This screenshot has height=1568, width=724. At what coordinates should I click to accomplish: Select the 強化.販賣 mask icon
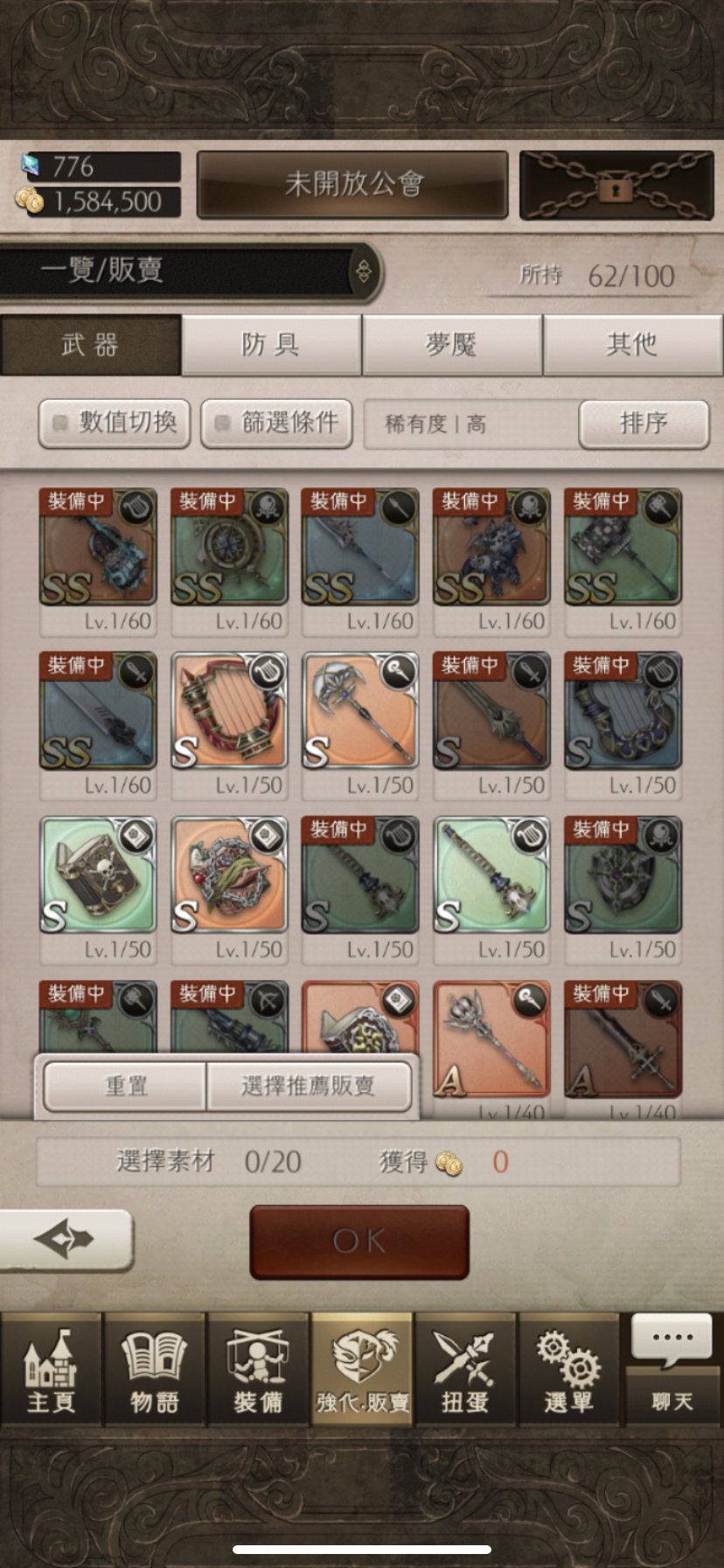(x=362, y=1370)
